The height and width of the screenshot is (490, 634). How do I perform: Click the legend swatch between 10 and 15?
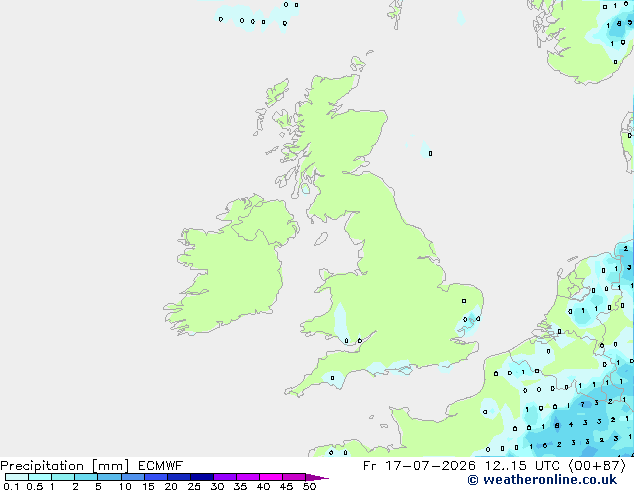(133, 477)
